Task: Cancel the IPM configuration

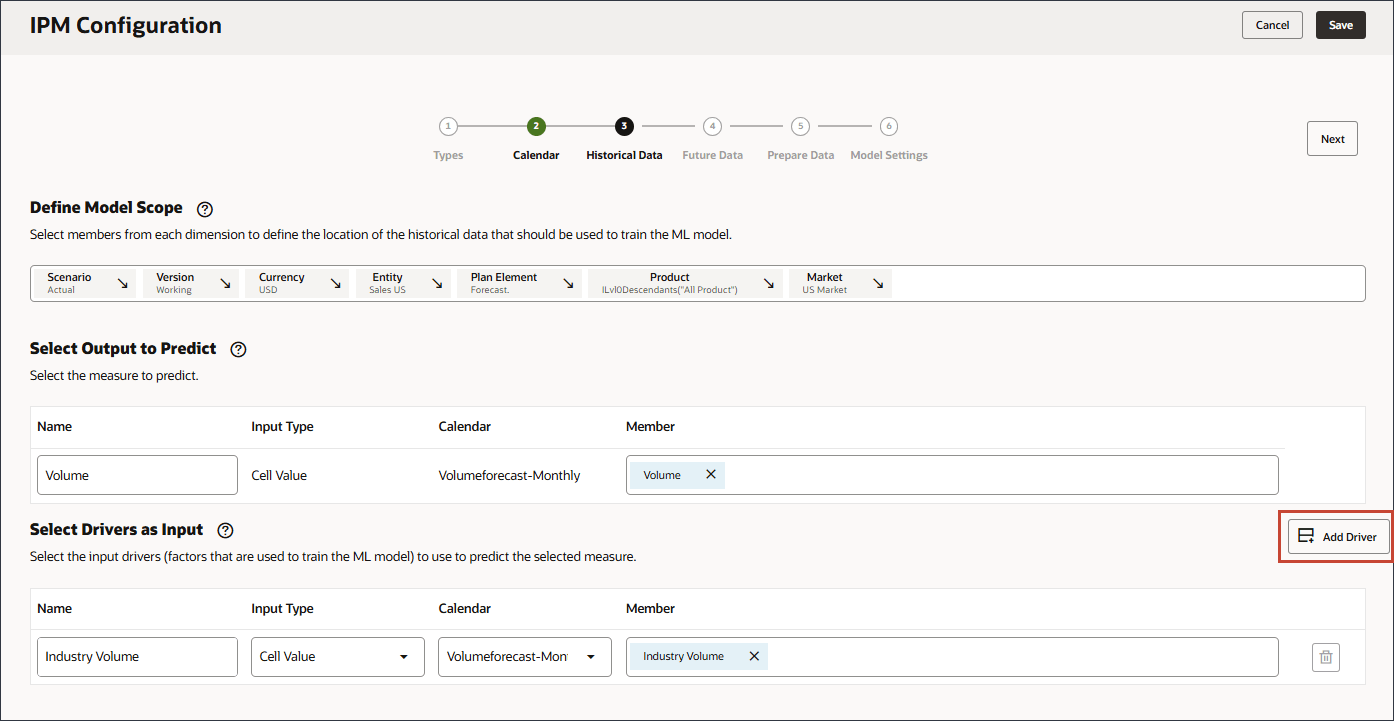Action: click(x=1272, y=25)
